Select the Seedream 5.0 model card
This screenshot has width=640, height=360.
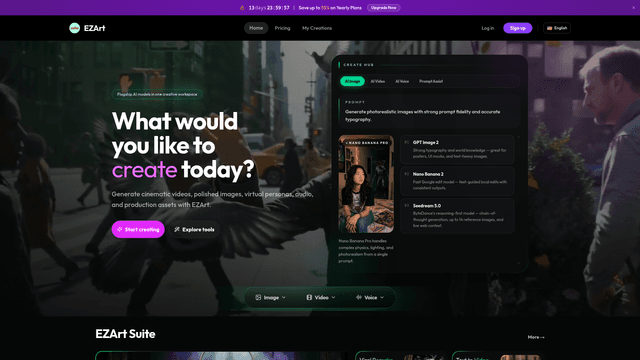click(457, 216)
